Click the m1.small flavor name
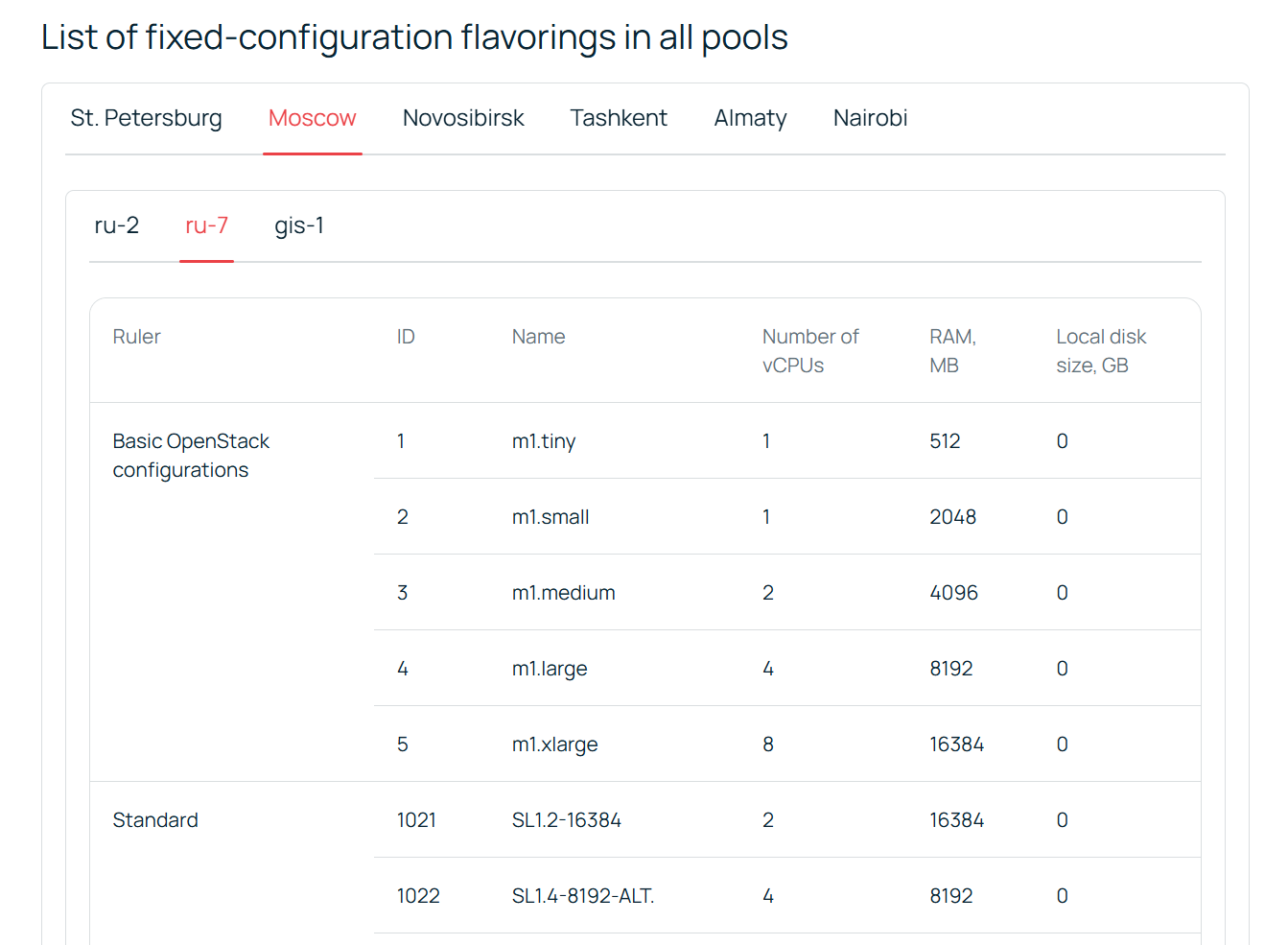Viewport: 1288px width, 945px height. point(550,517)
